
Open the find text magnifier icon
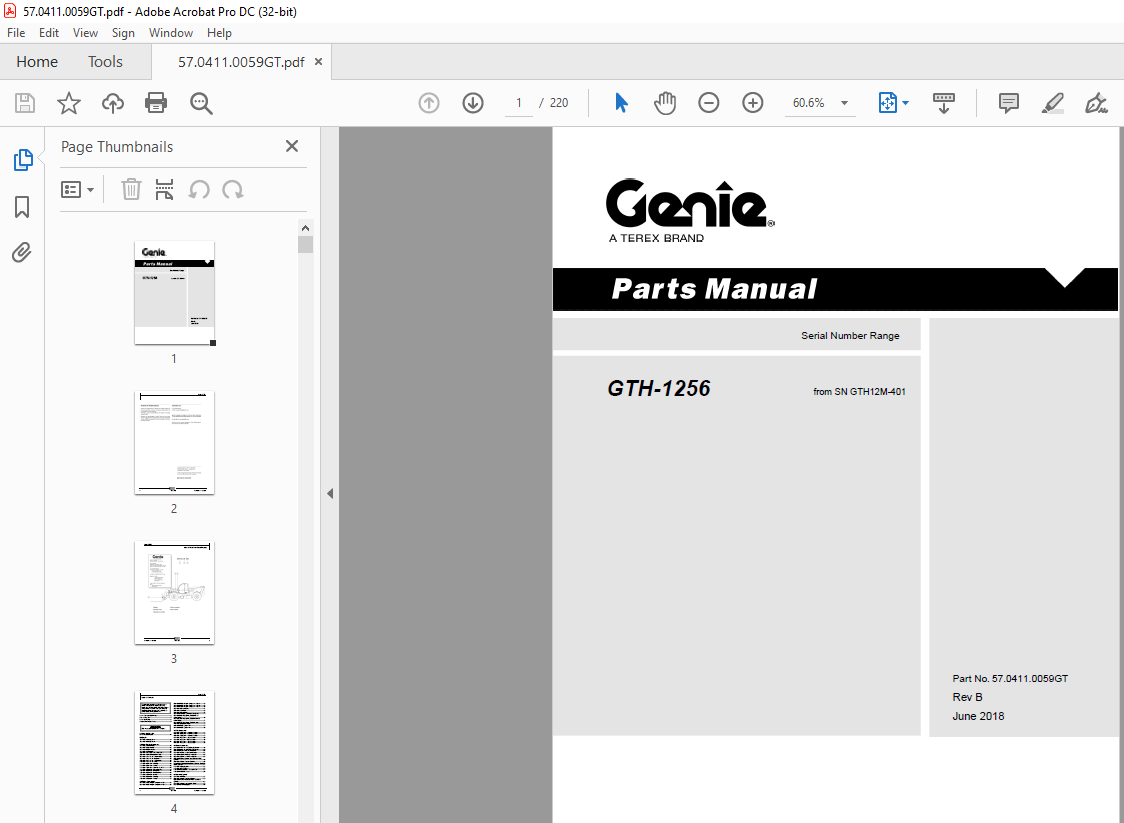(x=201, y=103)
